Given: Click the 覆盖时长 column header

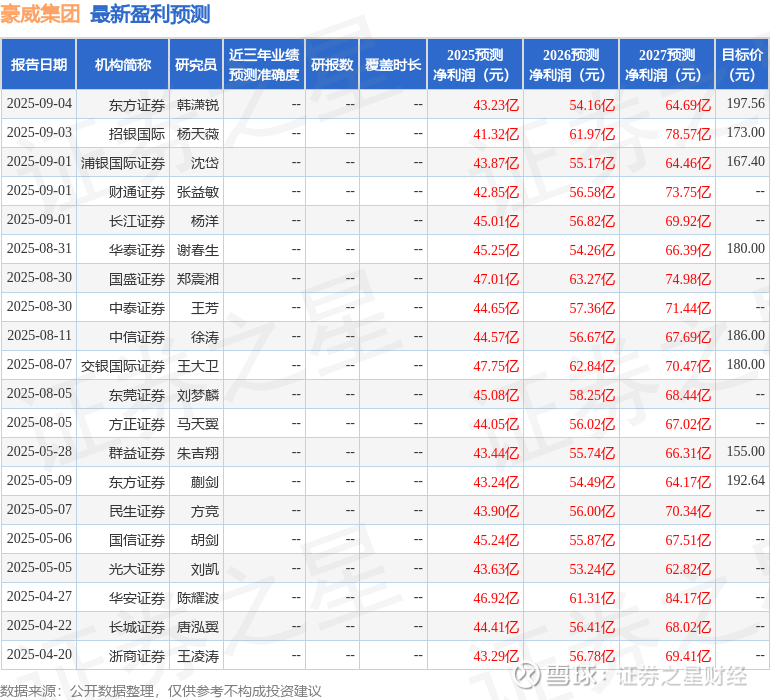Looking at the screenshot, I should coord(393,64).
